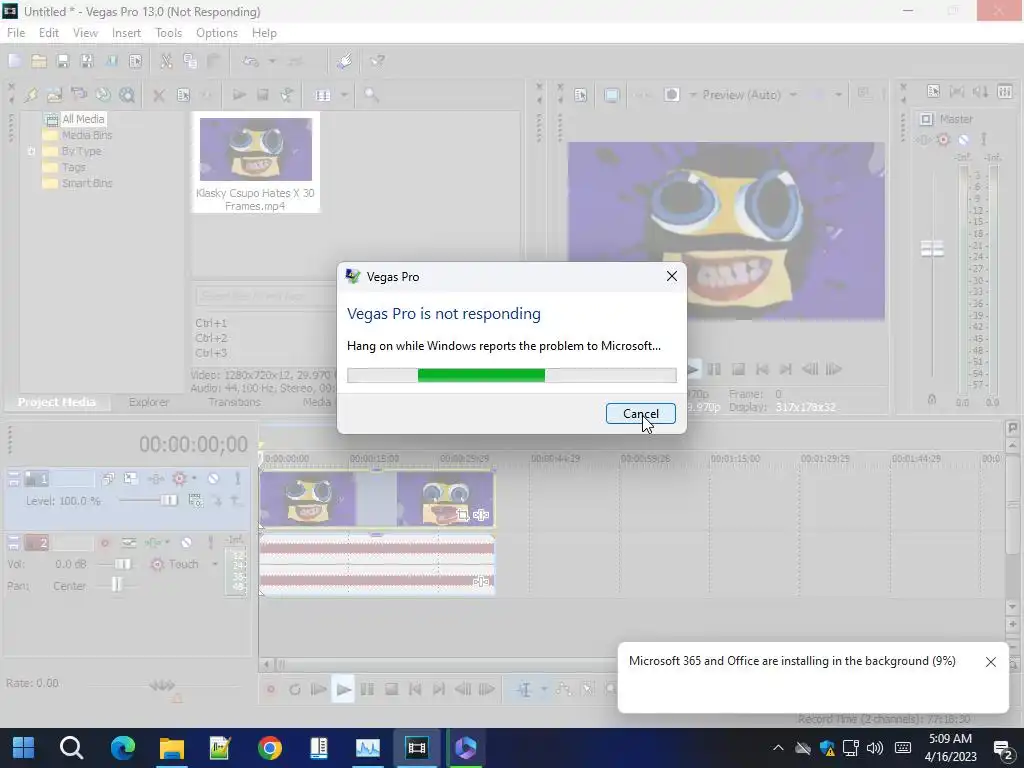Viewport: 1024px width, 768px height.
Task: Click the Preview on External Monitor icon
Action: pyautogui.click(x=611, y=95)
